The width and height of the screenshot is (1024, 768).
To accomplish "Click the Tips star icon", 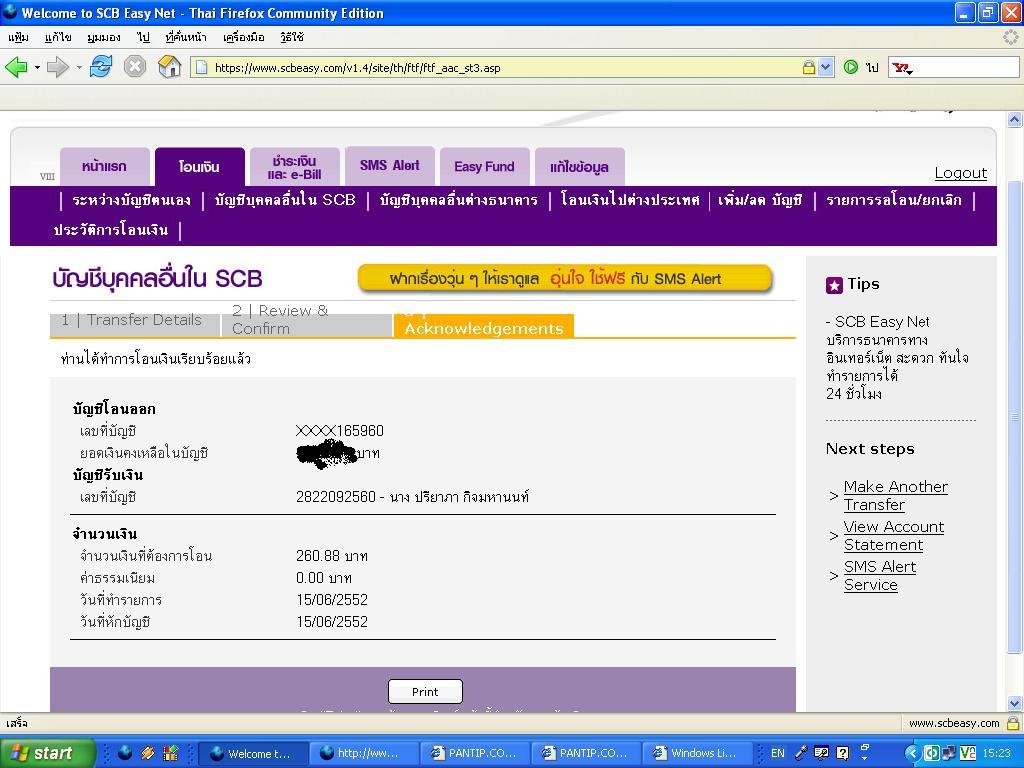I will coord(834,285).
